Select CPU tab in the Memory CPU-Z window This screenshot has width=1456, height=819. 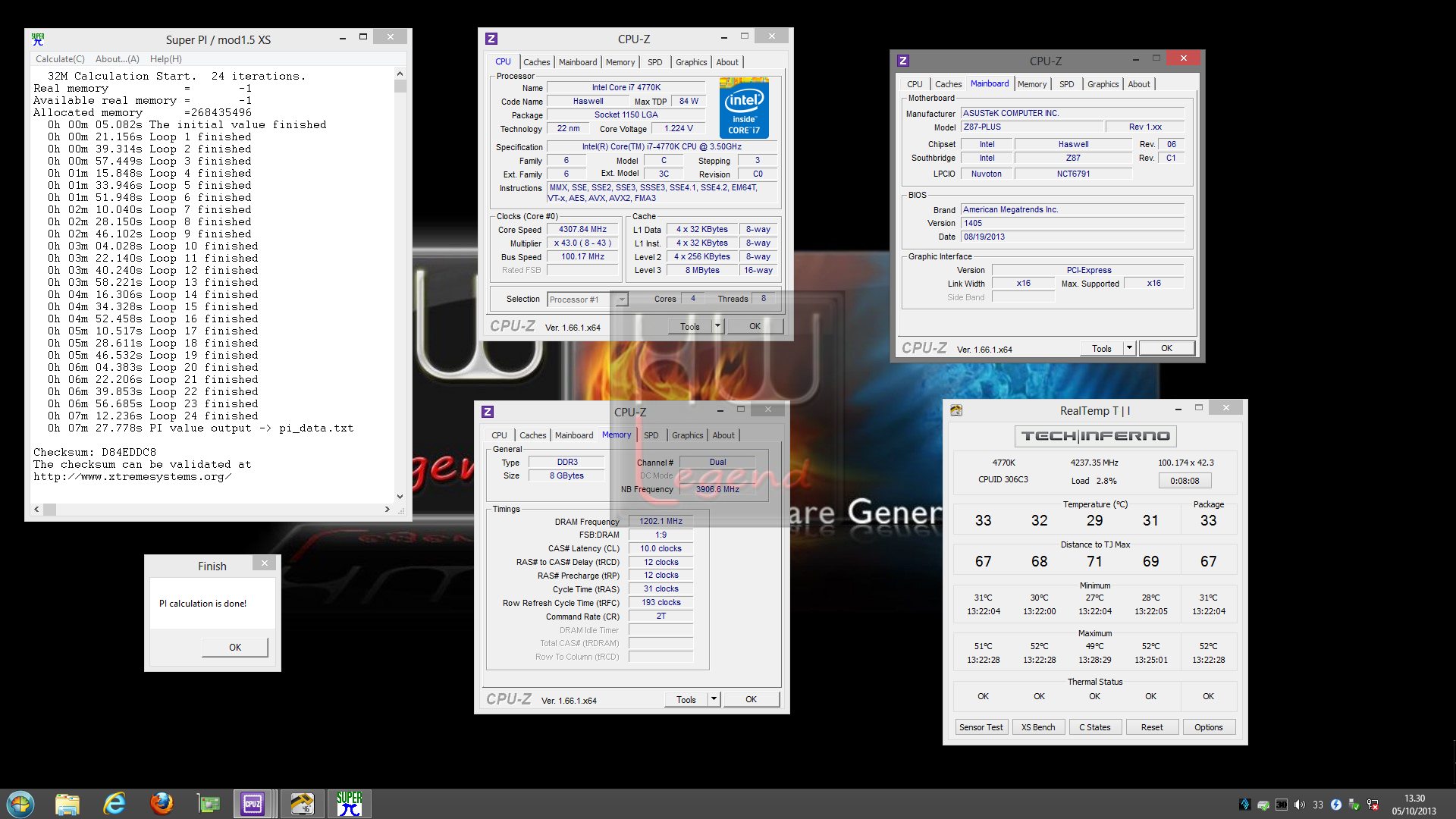pos(499,435)
